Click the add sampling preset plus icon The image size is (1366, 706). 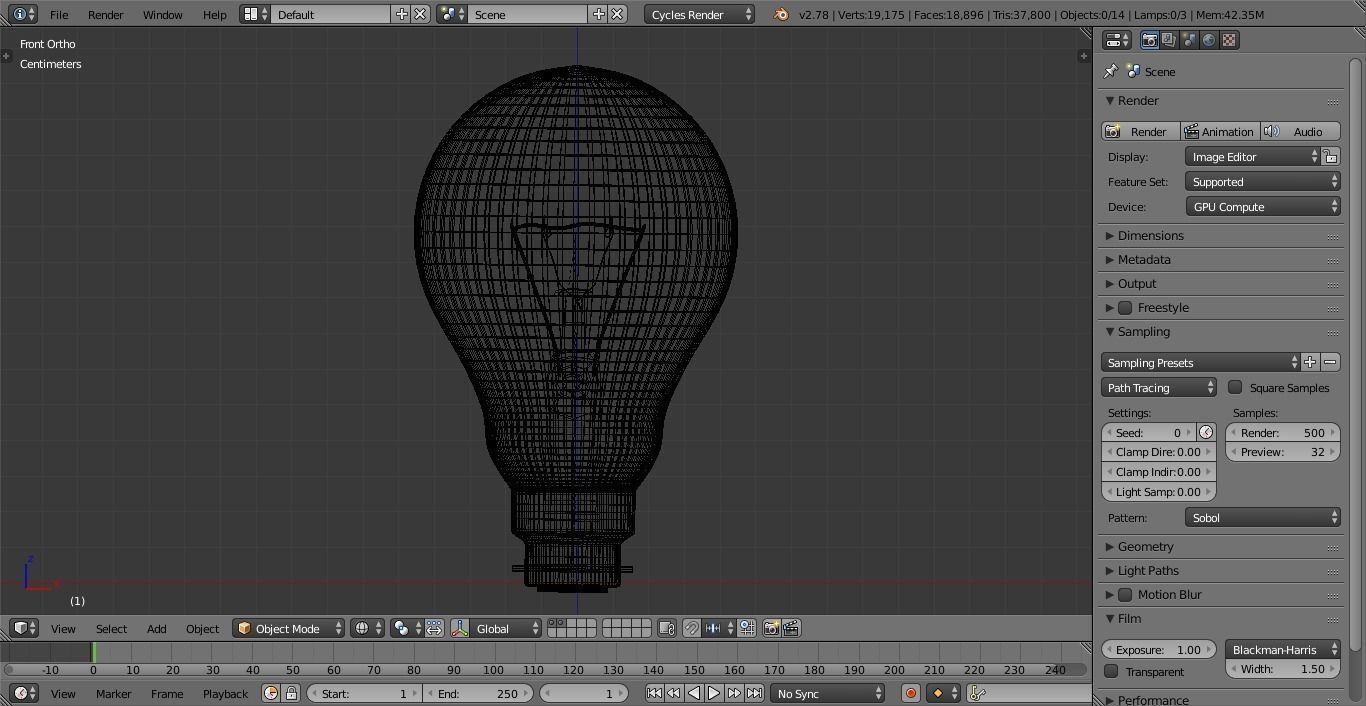point(1310,362)
